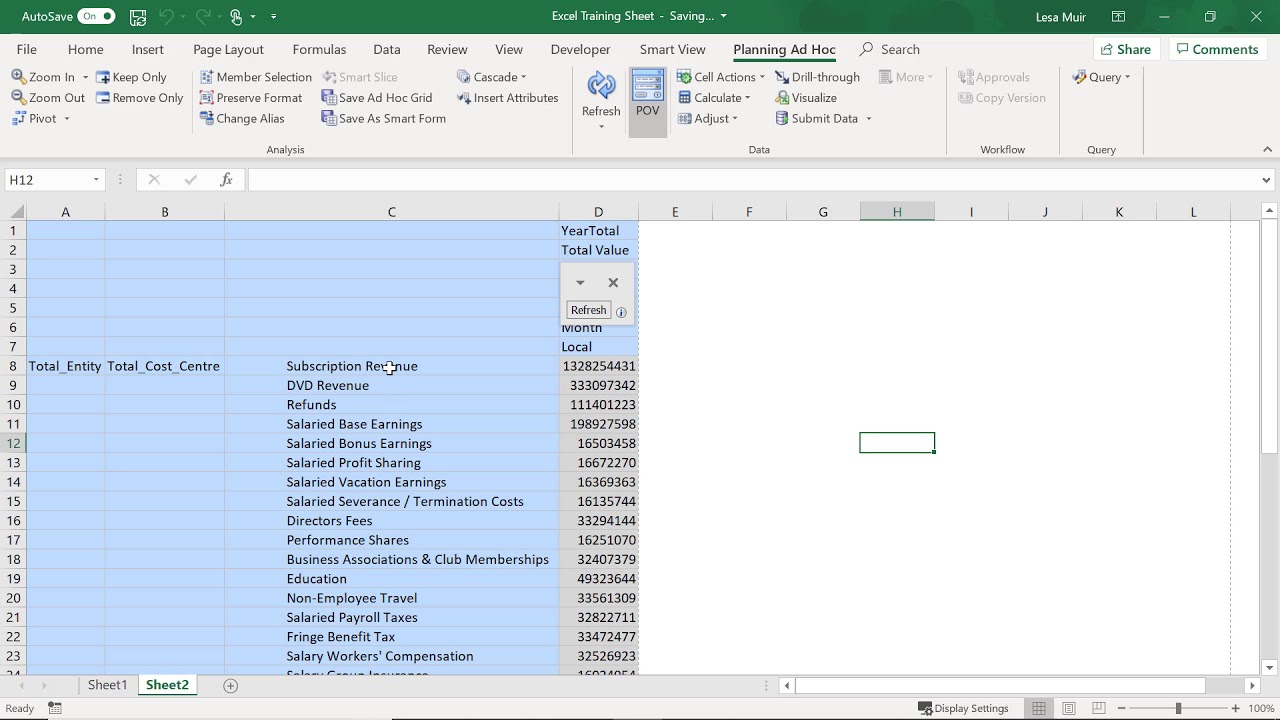Collapse the ribbon
Viewport: 1280px width, 720px height.
coord(1268,150)
